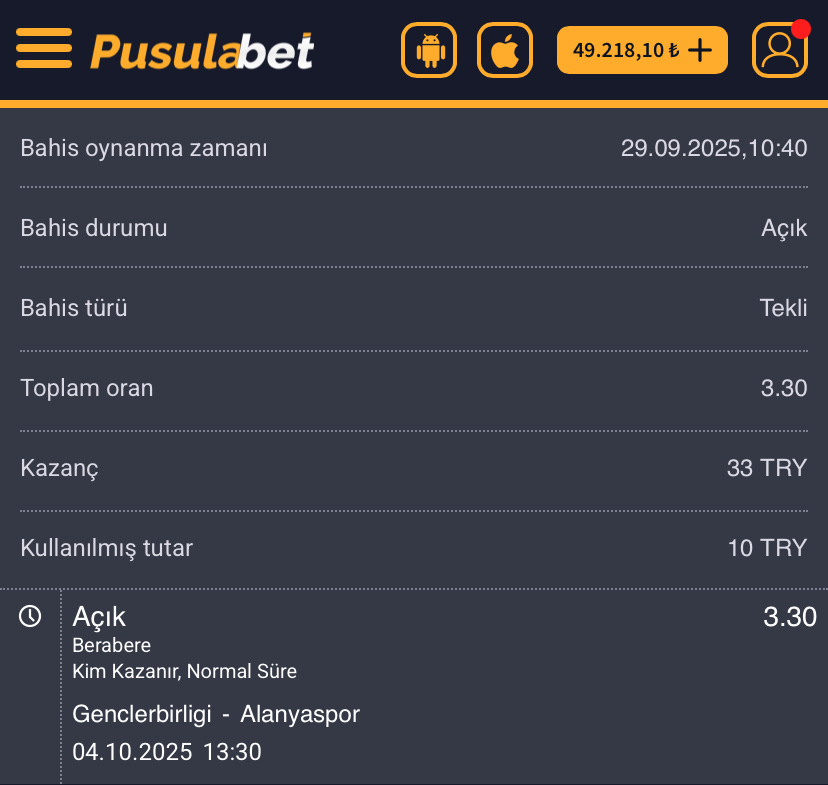Image resolution: width=828 pixels, height=785 pixels.
Task: Click the Kullanılmış tutar row
Action: tap(413, 548)
